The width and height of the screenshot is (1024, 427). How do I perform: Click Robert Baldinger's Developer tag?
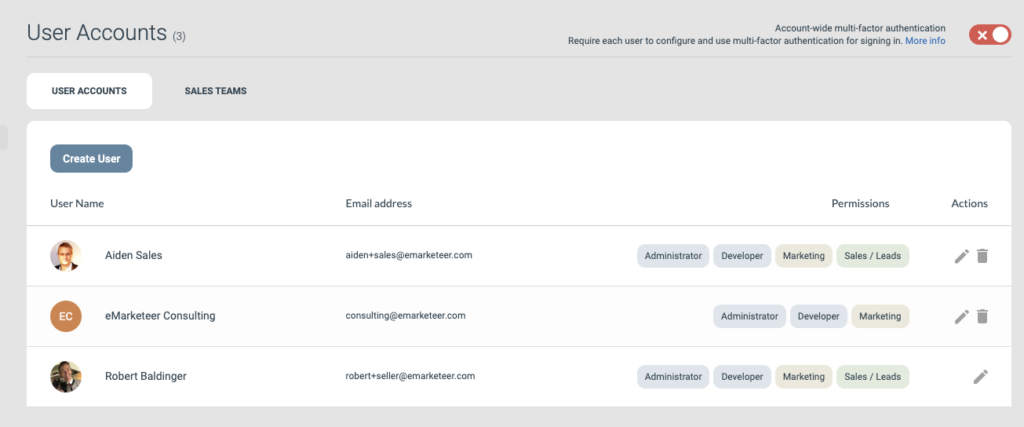pyautogui.click(x=743, y=377)
